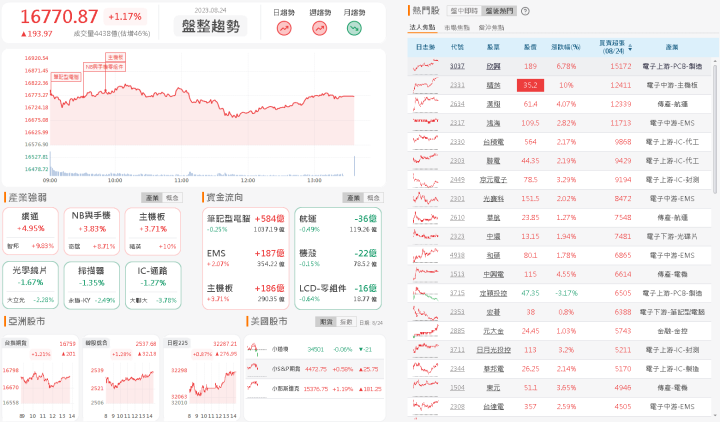Open the 掃描器 -1.35% industry card
The height and width of the screenshot is (422, 720).
(92, 285)
